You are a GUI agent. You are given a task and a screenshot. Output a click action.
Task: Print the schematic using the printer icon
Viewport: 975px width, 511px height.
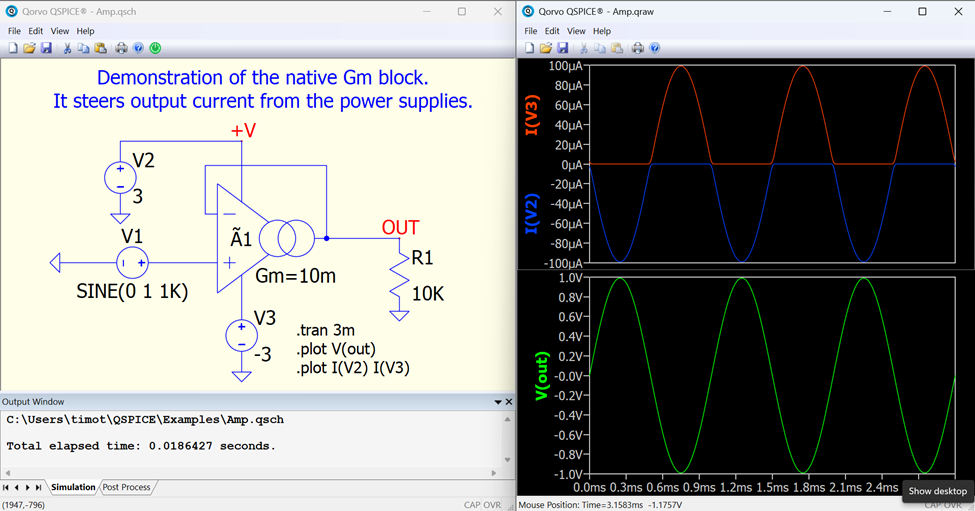(121, 48)
